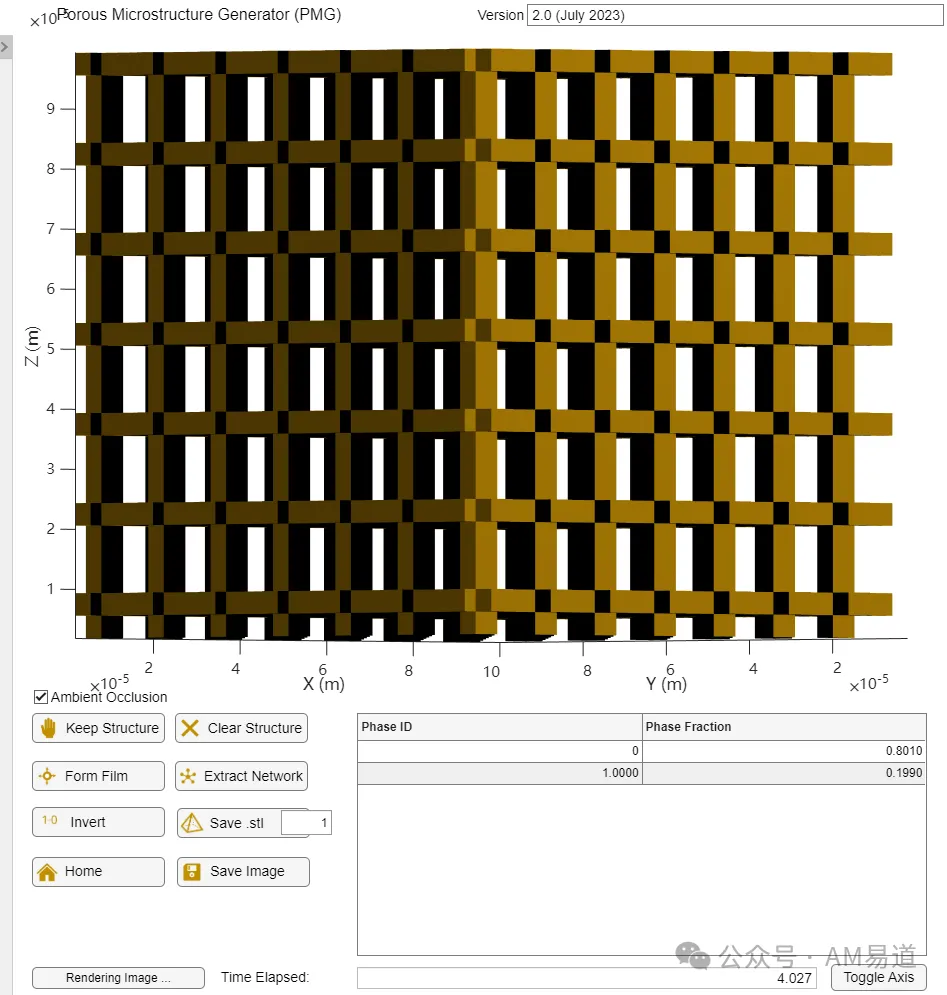Select the 0.8010 phase fraction cell
The image size is (947, 995).
784,751
